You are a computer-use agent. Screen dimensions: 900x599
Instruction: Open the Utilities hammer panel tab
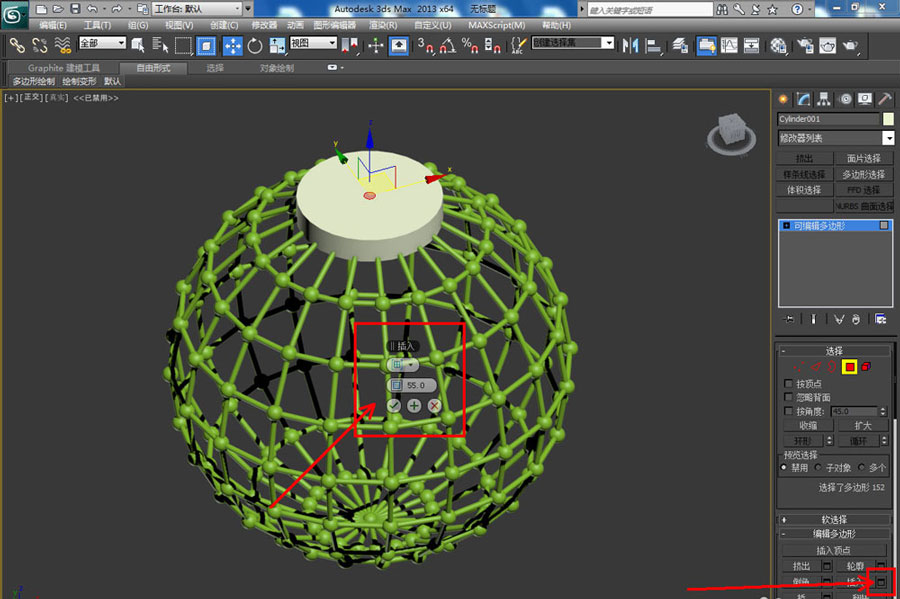885,99
